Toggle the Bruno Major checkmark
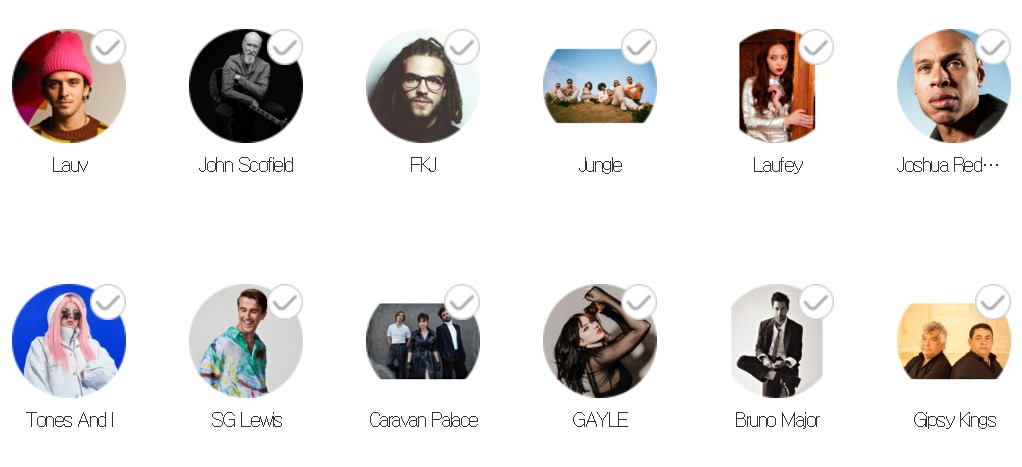 816,302
